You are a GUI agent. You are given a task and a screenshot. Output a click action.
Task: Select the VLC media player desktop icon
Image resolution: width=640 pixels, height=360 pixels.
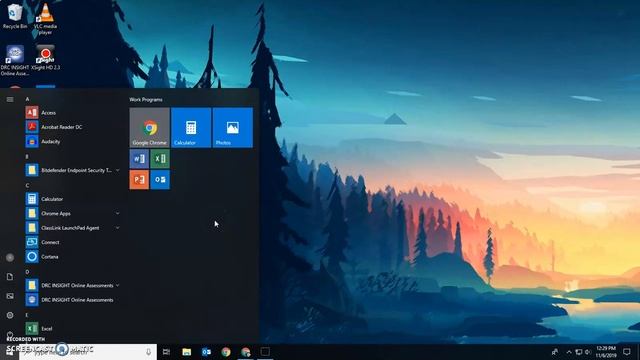click(45, 19)
